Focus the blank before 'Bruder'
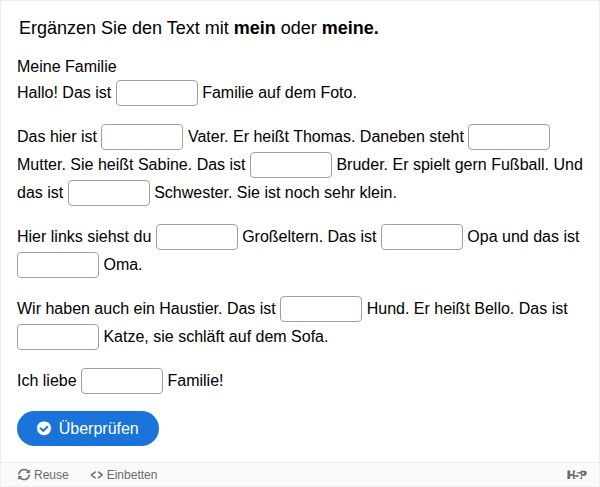 tap(290, 165)
